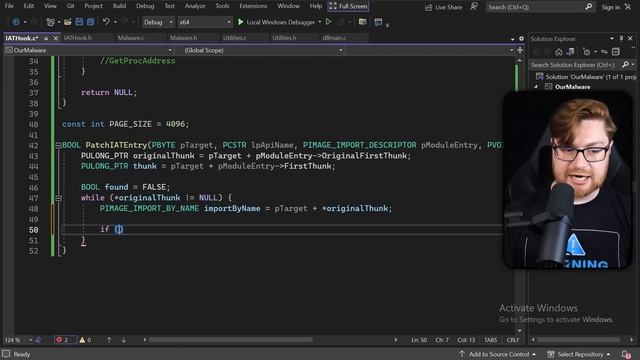Click the Solution Explorer Home icon
This screenshot has height=360, width=640.
(x=559, y=52)
